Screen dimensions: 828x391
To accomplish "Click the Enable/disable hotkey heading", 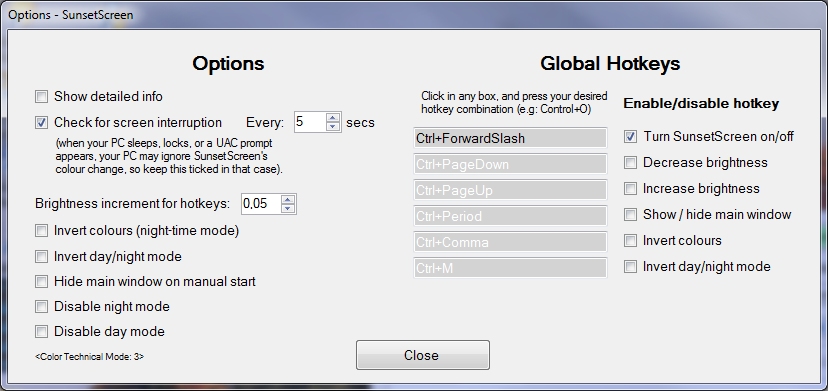I will coord(701,104).
